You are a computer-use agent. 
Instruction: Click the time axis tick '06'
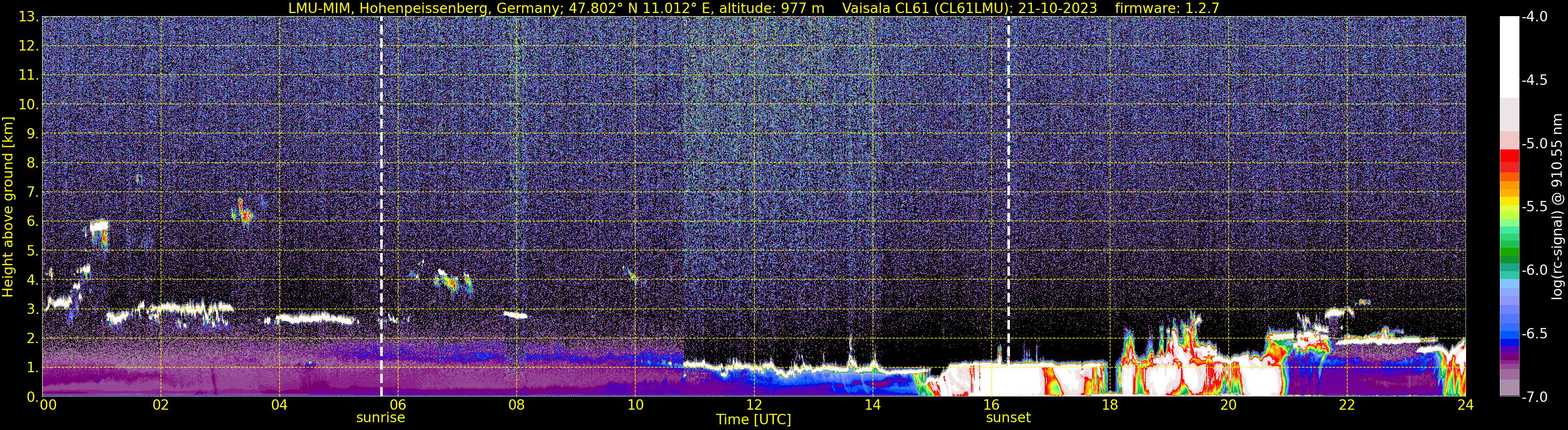[x=398, y=405]
